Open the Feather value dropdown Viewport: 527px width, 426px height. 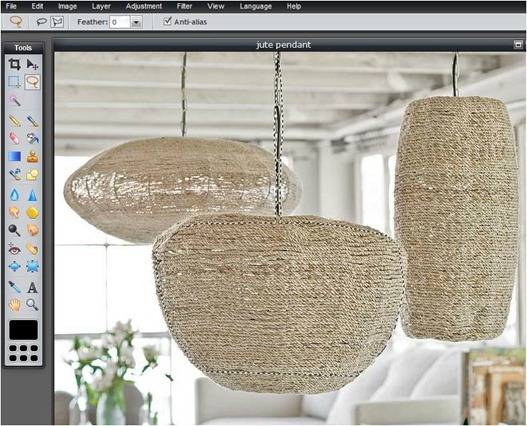(136, 22)
